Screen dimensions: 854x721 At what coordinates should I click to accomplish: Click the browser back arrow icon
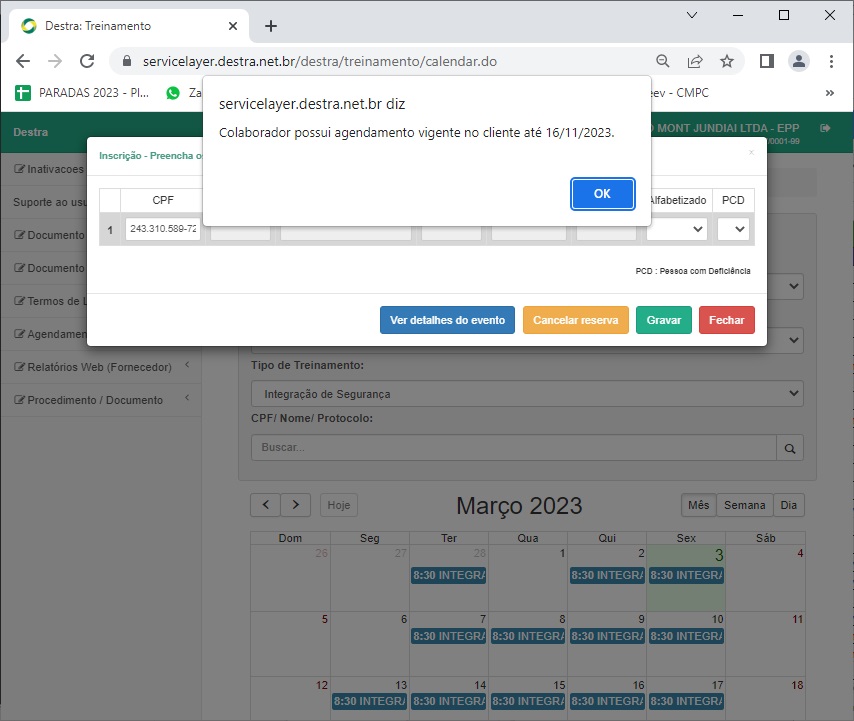[23, 61]
